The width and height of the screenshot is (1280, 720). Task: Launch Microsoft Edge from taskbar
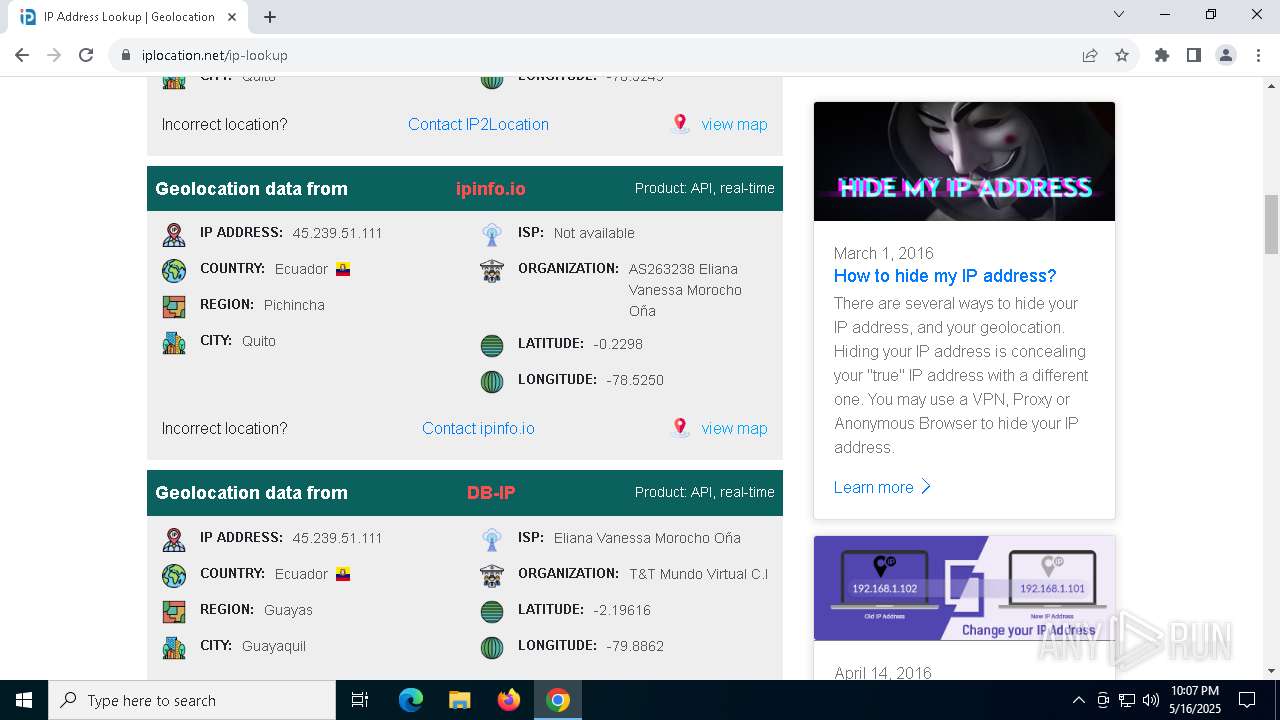411,700
